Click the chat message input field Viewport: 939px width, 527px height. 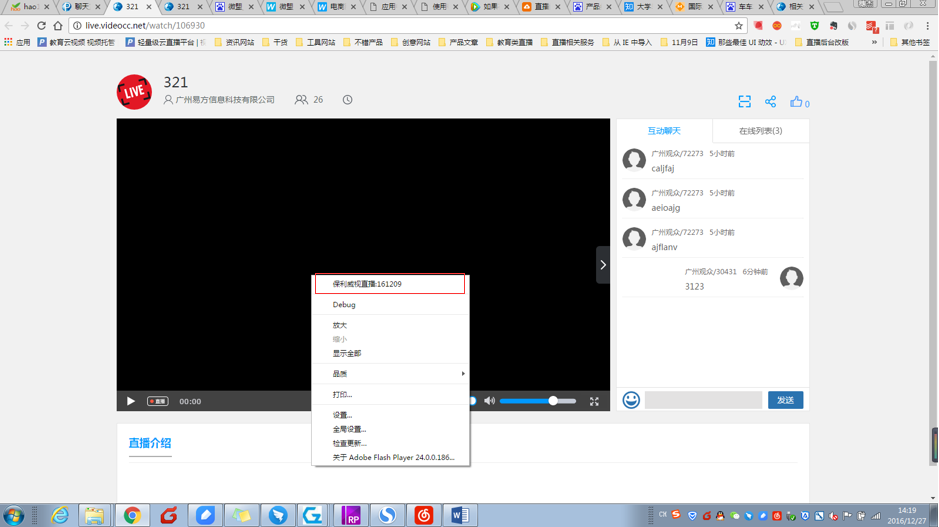click(x=703, y=400)
